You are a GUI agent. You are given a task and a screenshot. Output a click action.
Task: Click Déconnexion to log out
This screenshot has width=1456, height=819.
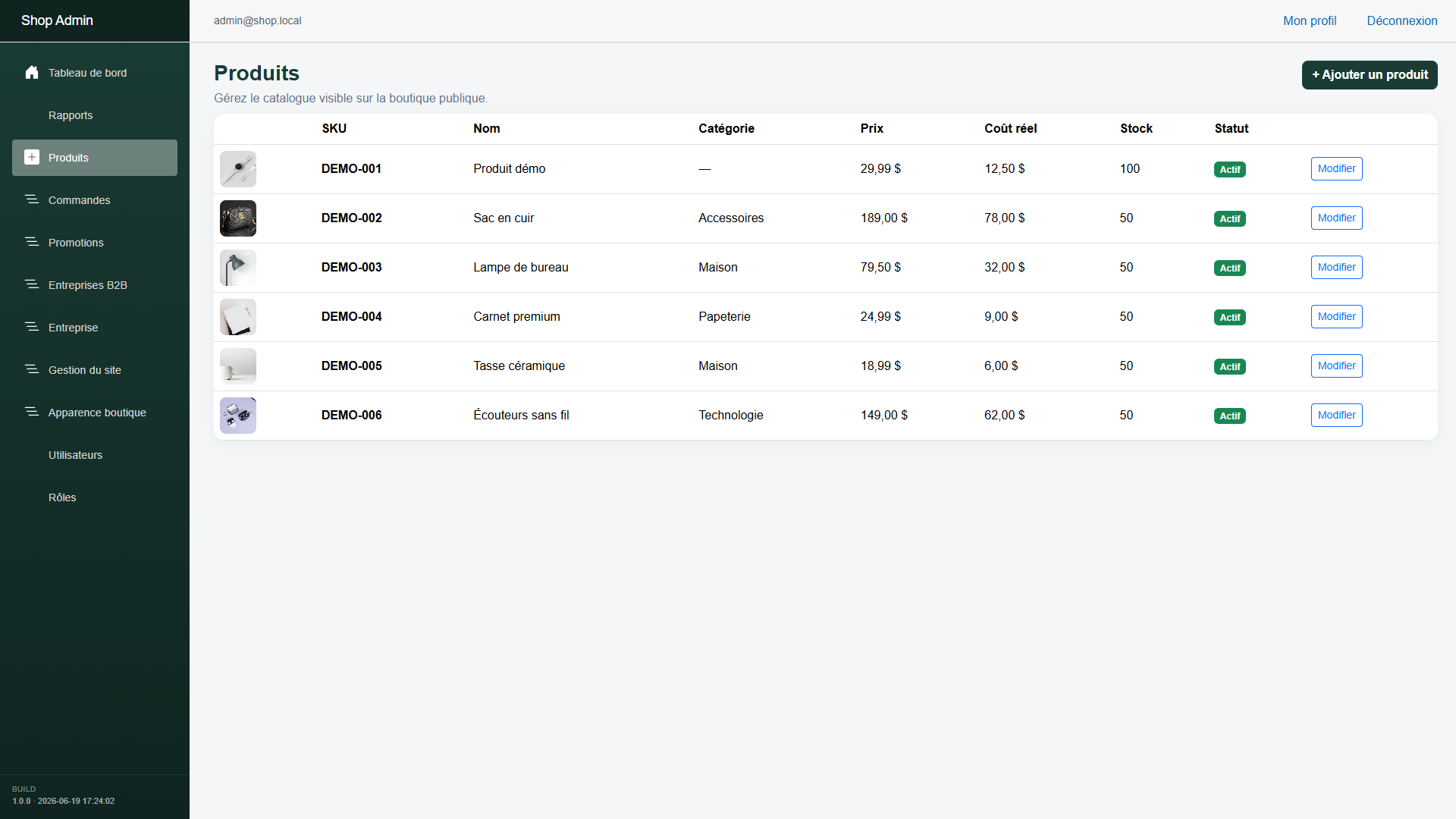[1402, 20]
